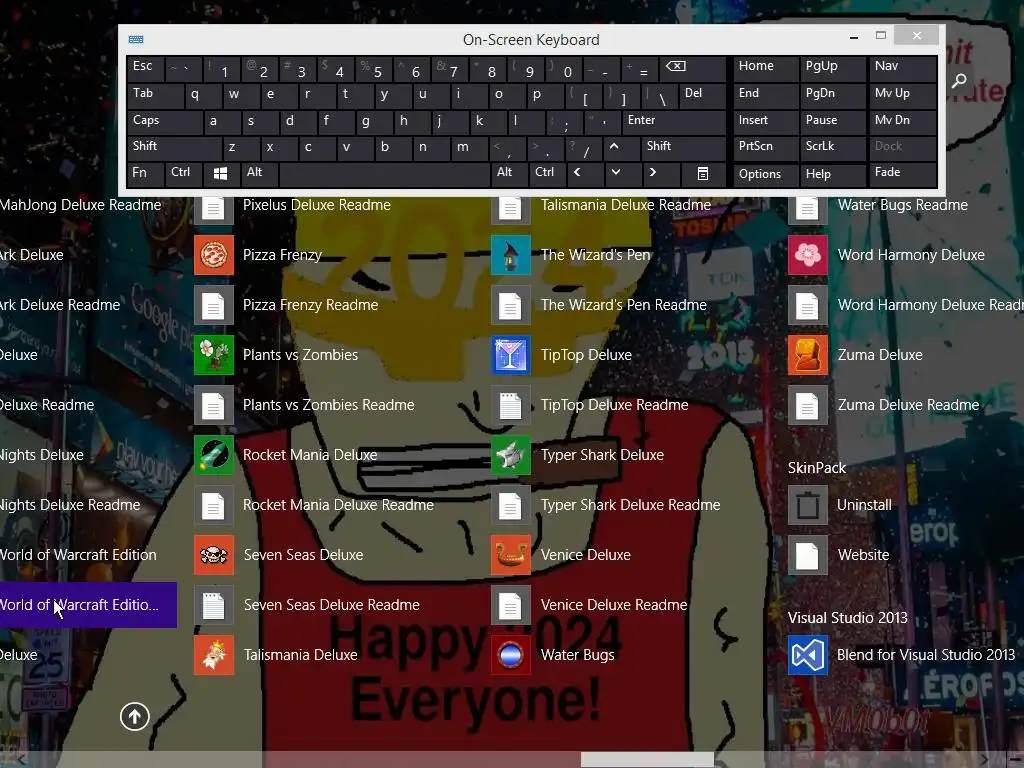Click the Esc key
This screenshot has height=768, width=1024.
[x=145, y=68]
